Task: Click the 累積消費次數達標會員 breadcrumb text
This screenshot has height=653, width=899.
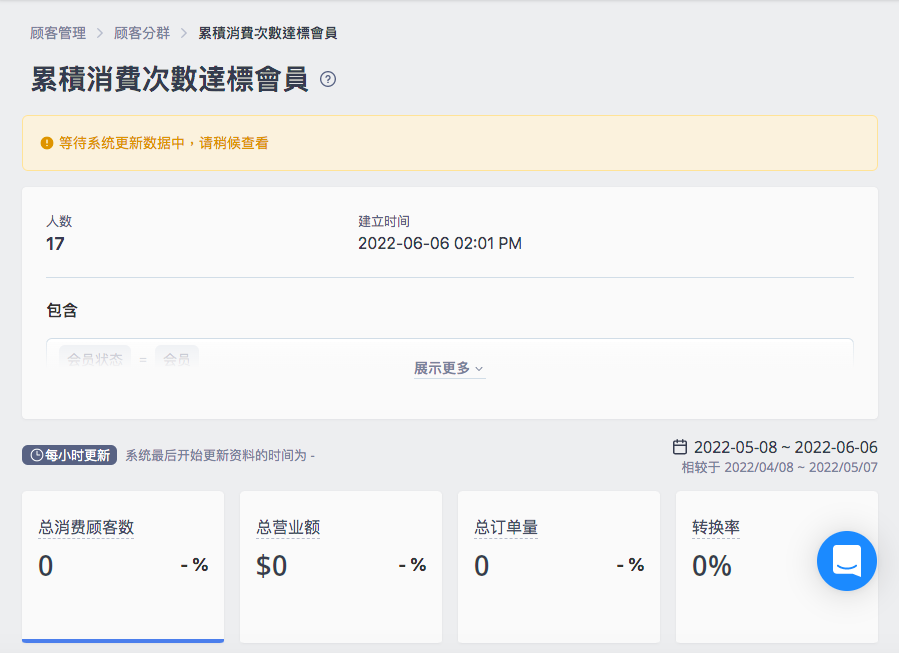Action: 268,33
